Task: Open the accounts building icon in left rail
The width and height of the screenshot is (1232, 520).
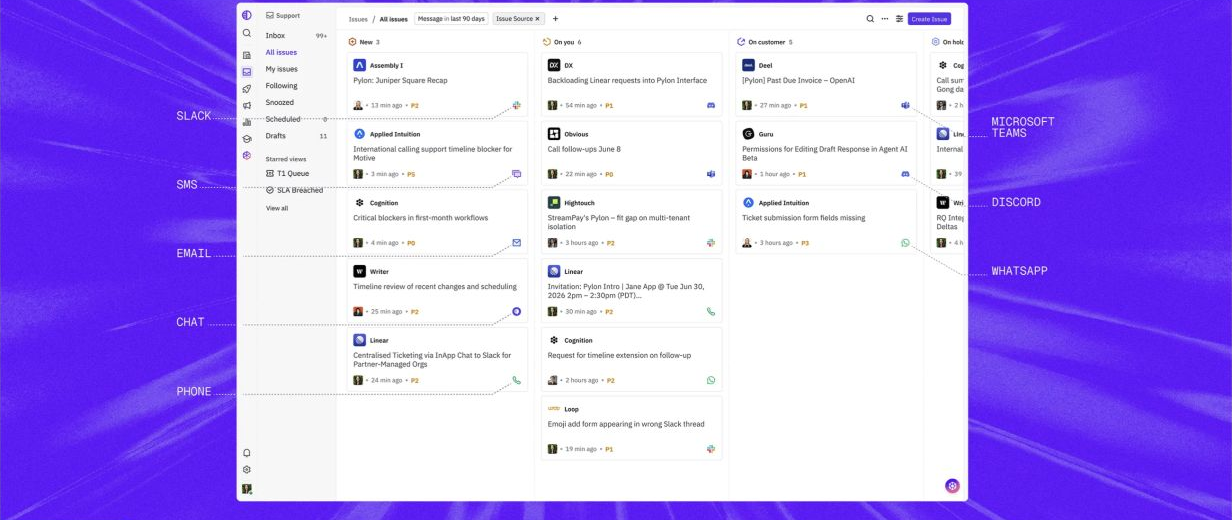Action: pos(247,55)
